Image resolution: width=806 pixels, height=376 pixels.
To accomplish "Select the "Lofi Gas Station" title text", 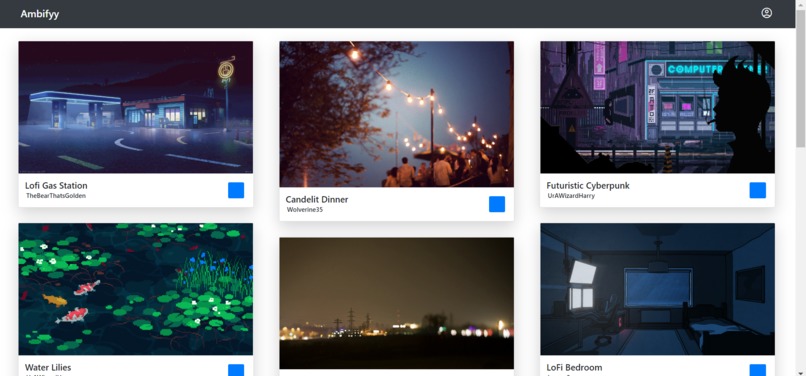I will [x=56, y=186].
